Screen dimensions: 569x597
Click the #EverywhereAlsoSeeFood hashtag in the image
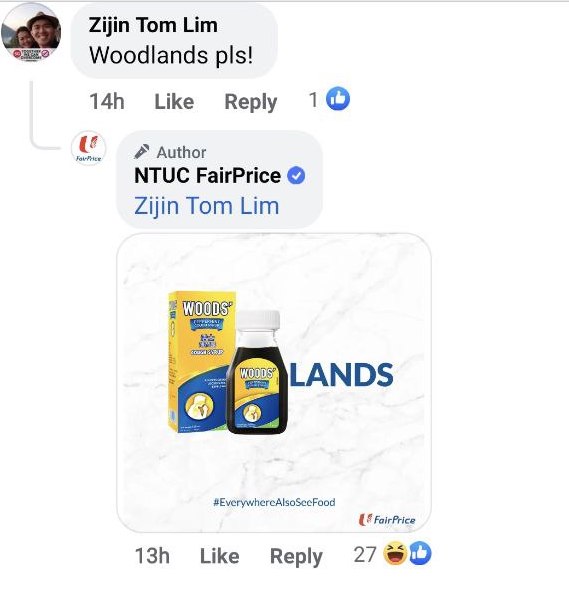click(x=274, y=502)
